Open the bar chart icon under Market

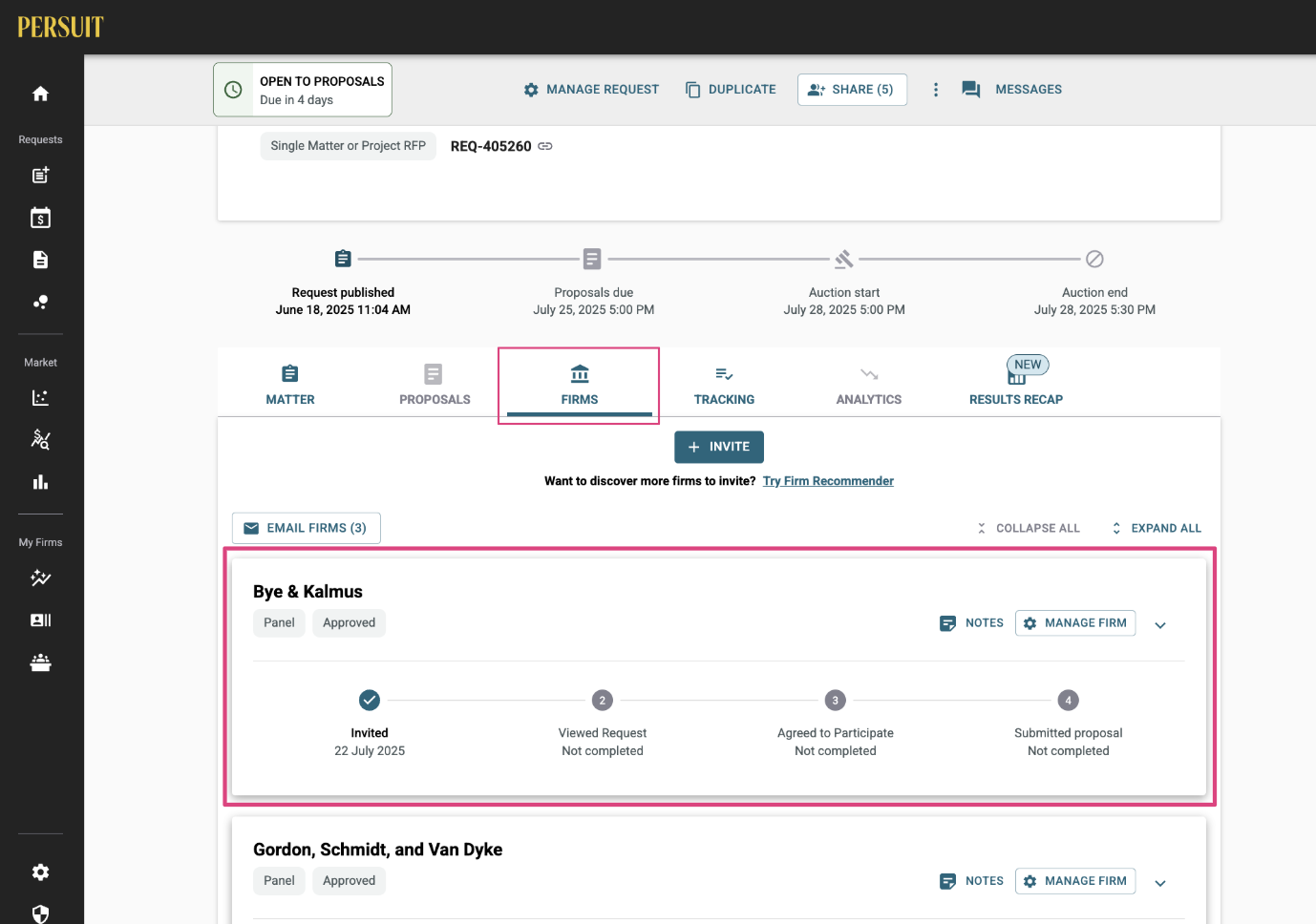tap(40, 482)
